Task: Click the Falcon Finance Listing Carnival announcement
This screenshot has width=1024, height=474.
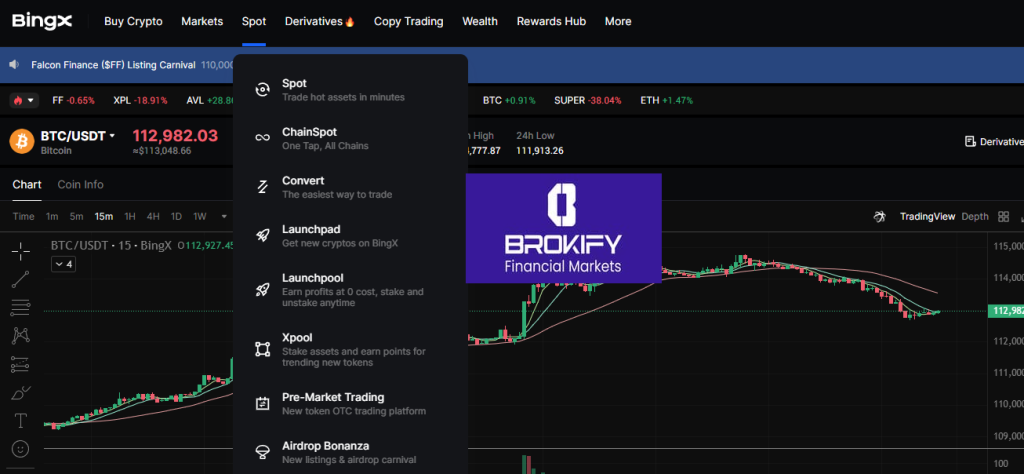Action: click(x=112, y=65)
